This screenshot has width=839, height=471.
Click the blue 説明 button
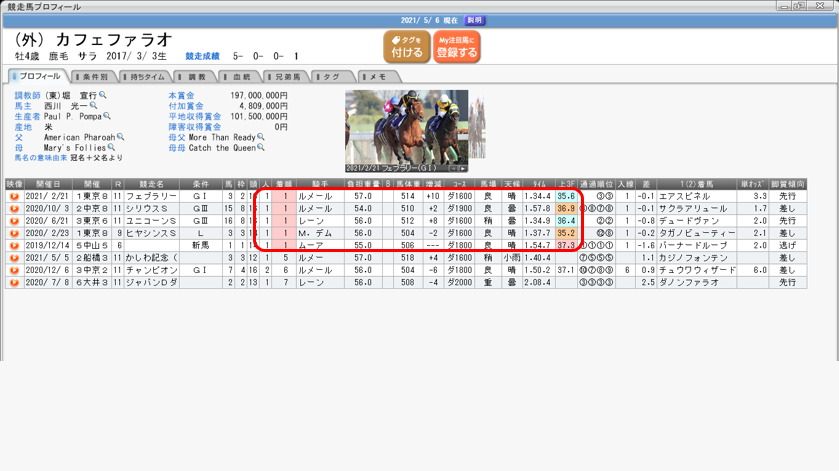pyautogui.click(x=475, y=20)
